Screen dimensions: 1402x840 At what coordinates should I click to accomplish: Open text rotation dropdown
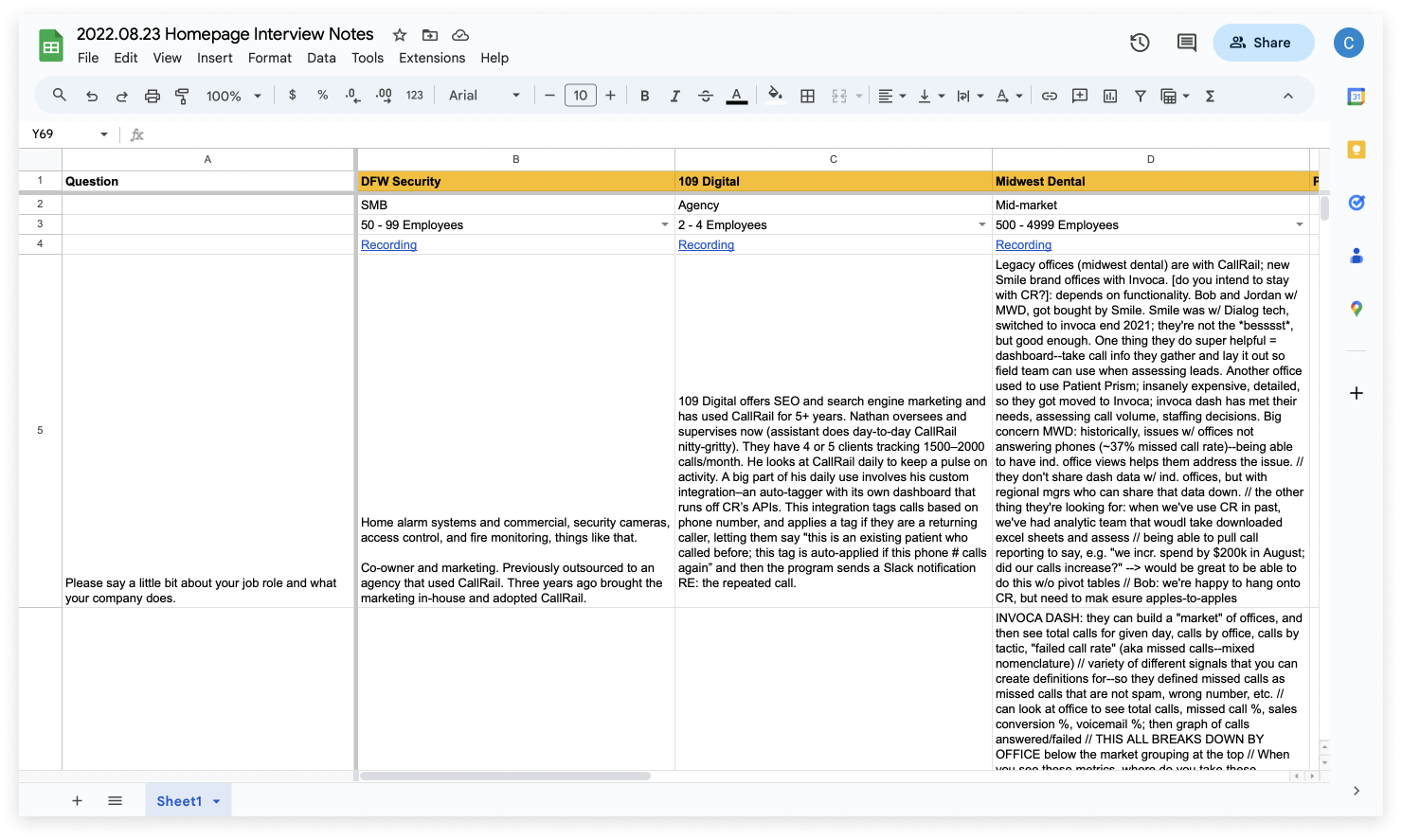(1009, 96)
